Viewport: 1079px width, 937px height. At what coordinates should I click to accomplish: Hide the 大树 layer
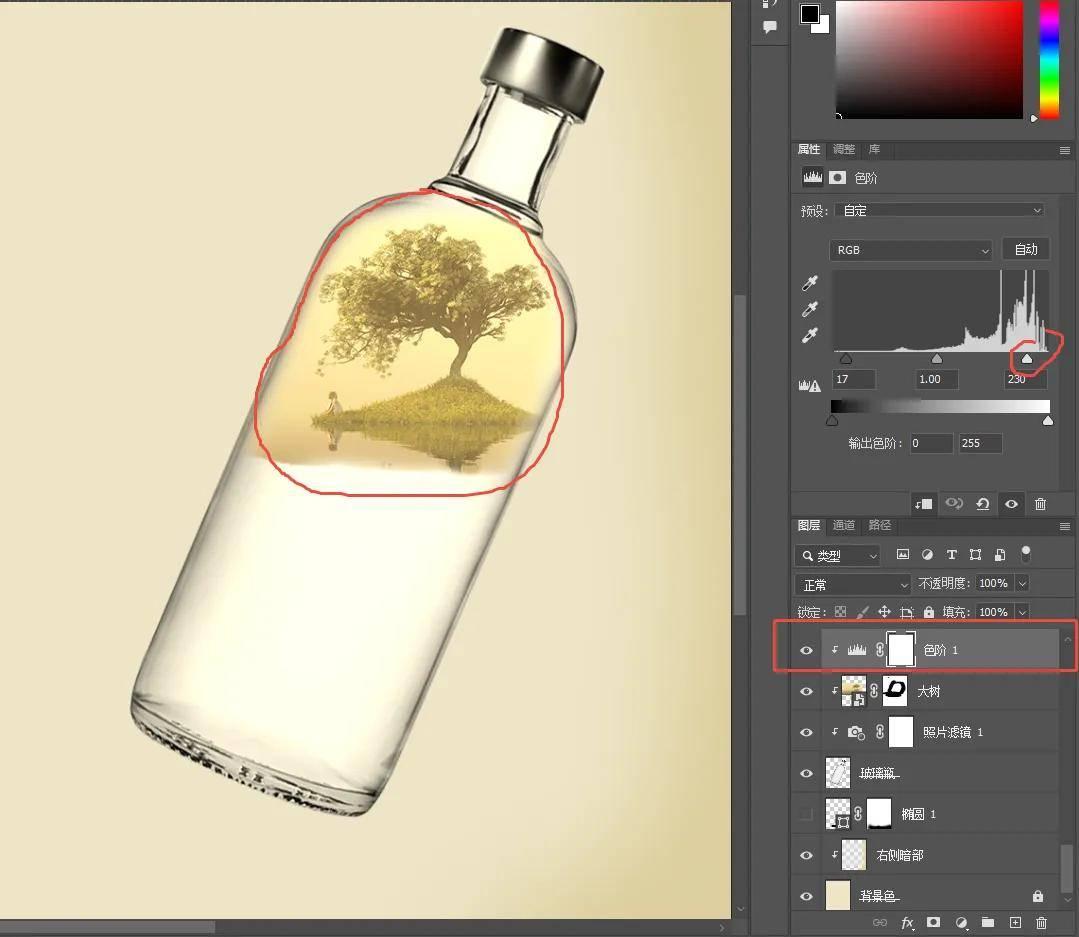point(806,691)
